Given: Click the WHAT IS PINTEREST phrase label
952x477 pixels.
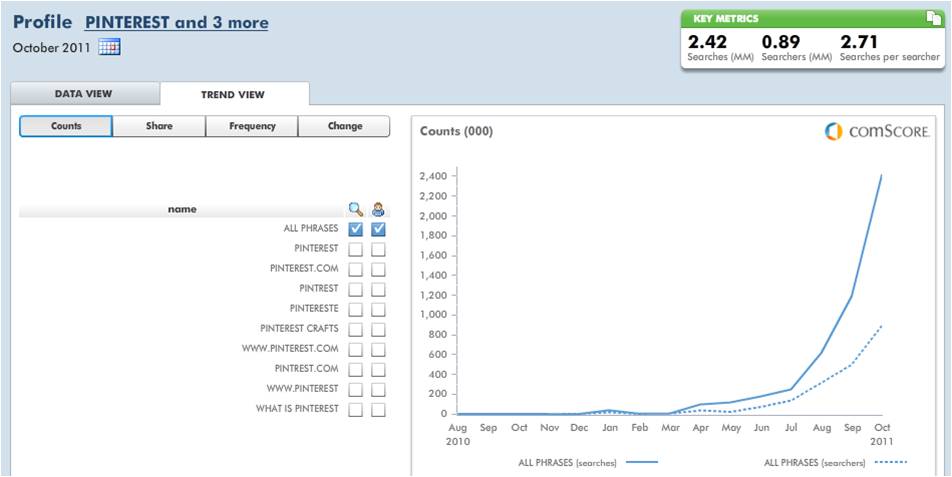Looking at the screenshot, I should tap(297, 409).
